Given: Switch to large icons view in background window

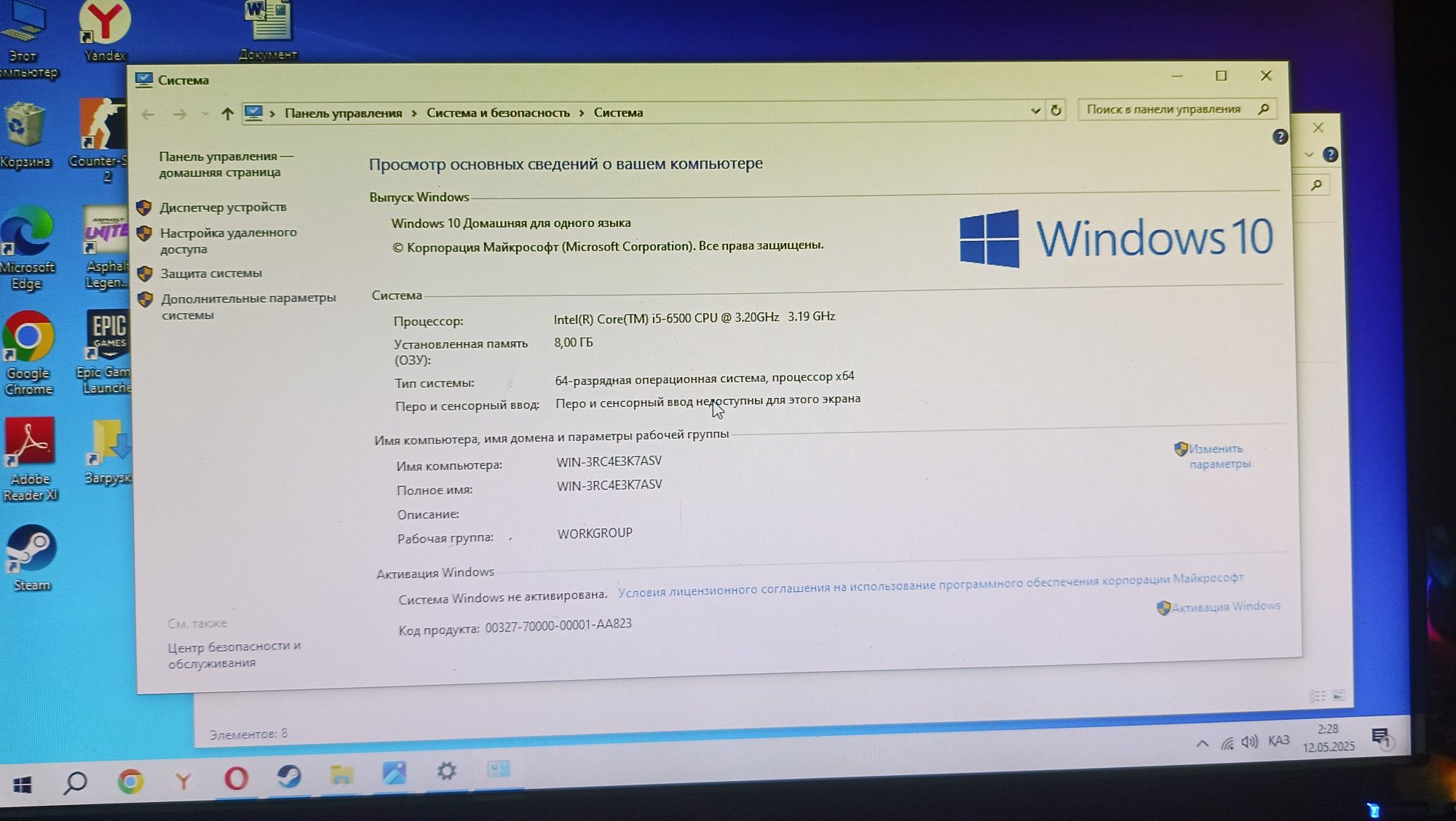Looking at the screenshot, I should [1339, 696].
